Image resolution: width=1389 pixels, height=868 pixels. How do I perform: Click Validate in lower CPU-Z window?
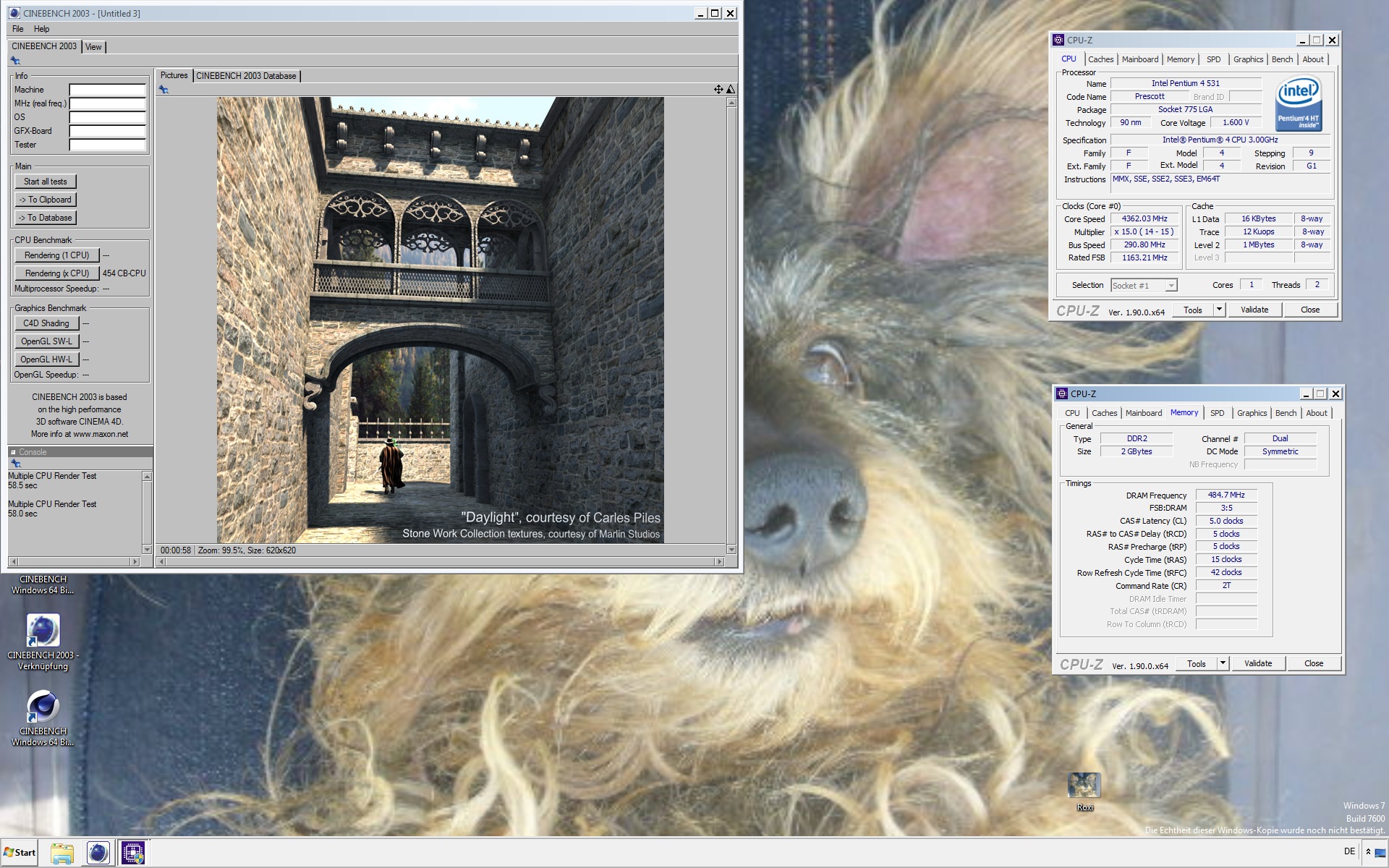click(1258, 663)
